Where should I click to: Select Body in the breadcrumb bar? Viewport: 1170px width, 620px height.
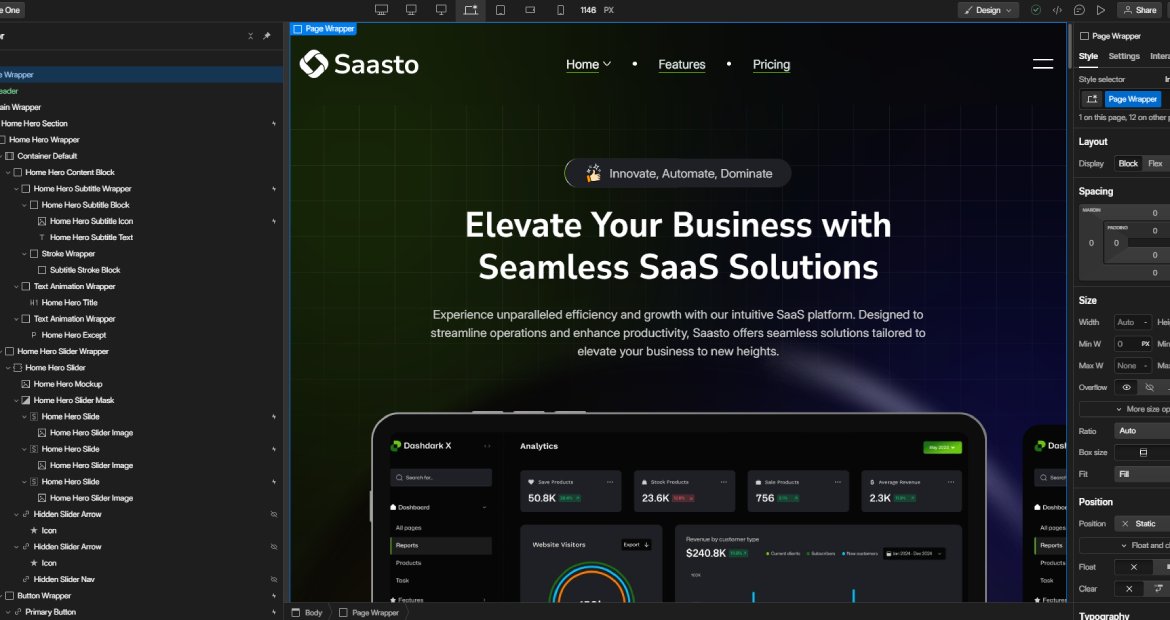point(313,613)
